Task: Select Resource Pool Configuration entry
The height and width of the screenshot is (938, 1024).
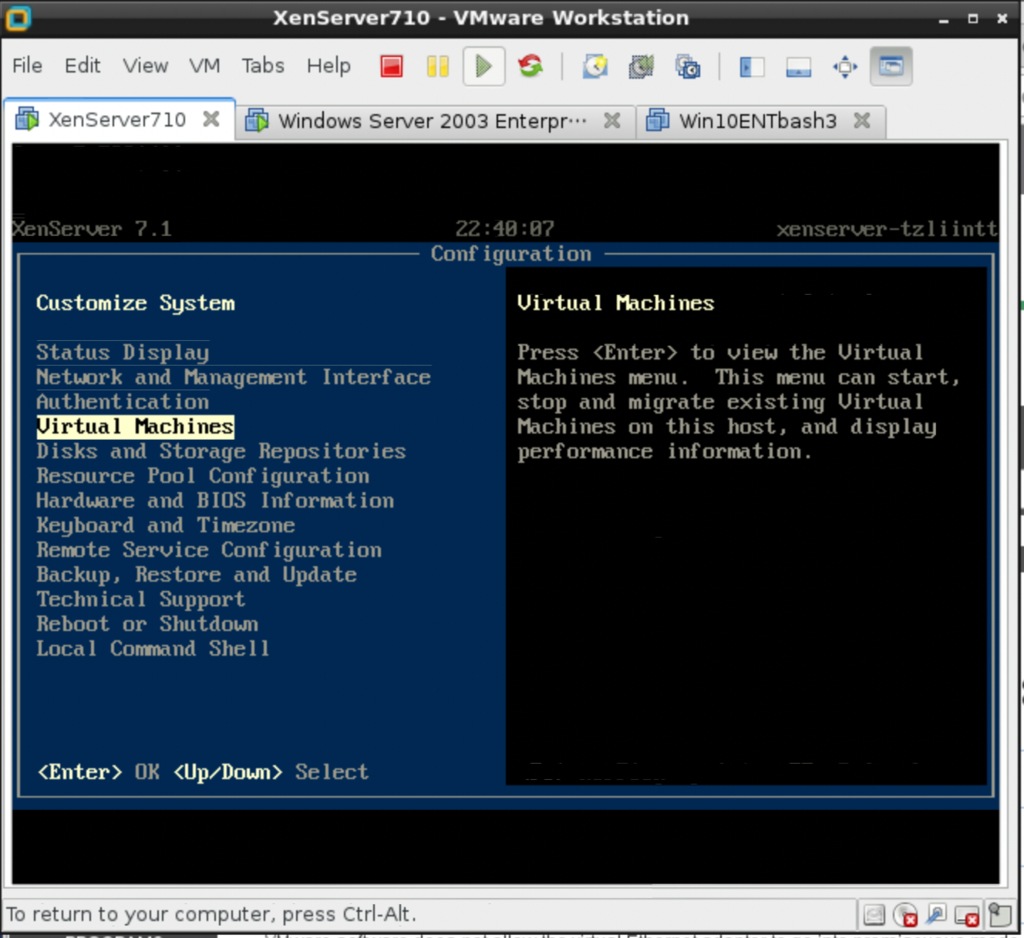Action: [202, 476]
